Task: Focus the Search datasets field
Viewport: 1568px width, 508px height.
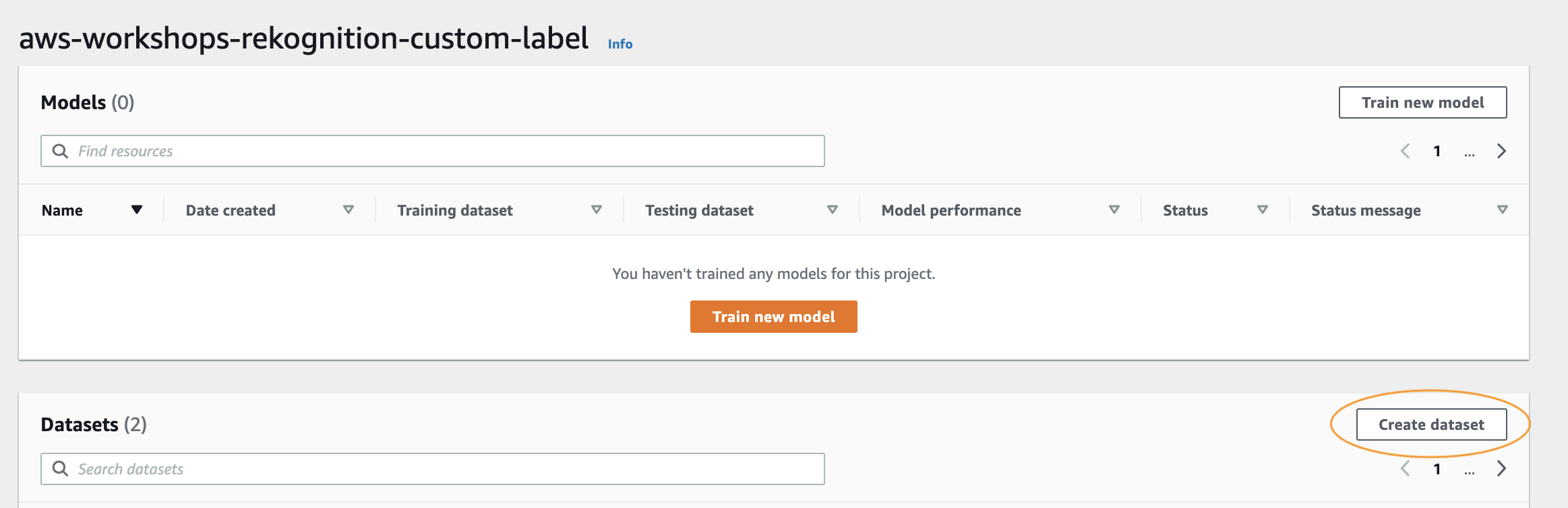Action: coord(432,469)
